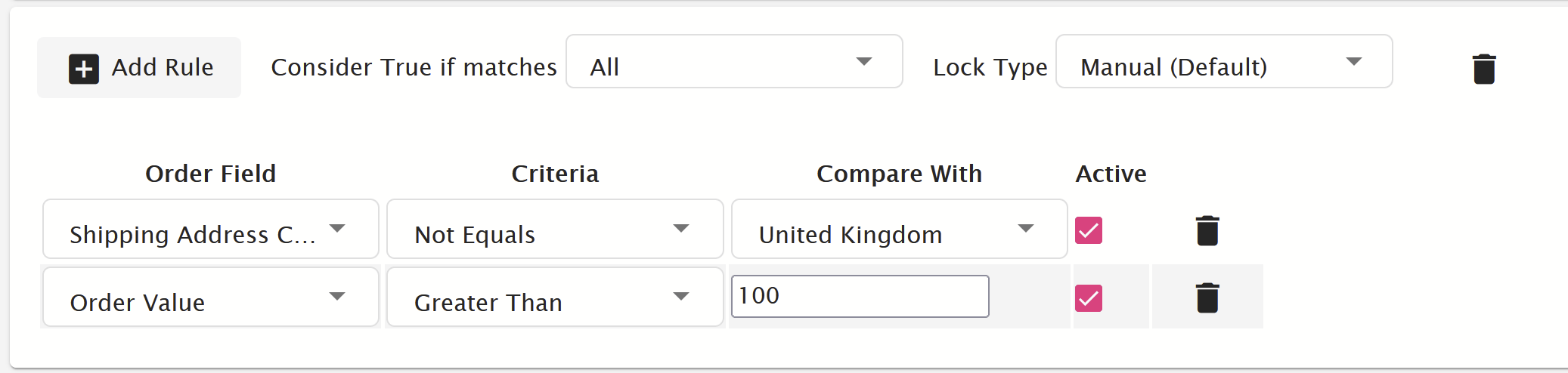The height and width of the screenshot is (373, 1568).
Task: Click the Active column header
Action: [x=1111, y=174]
